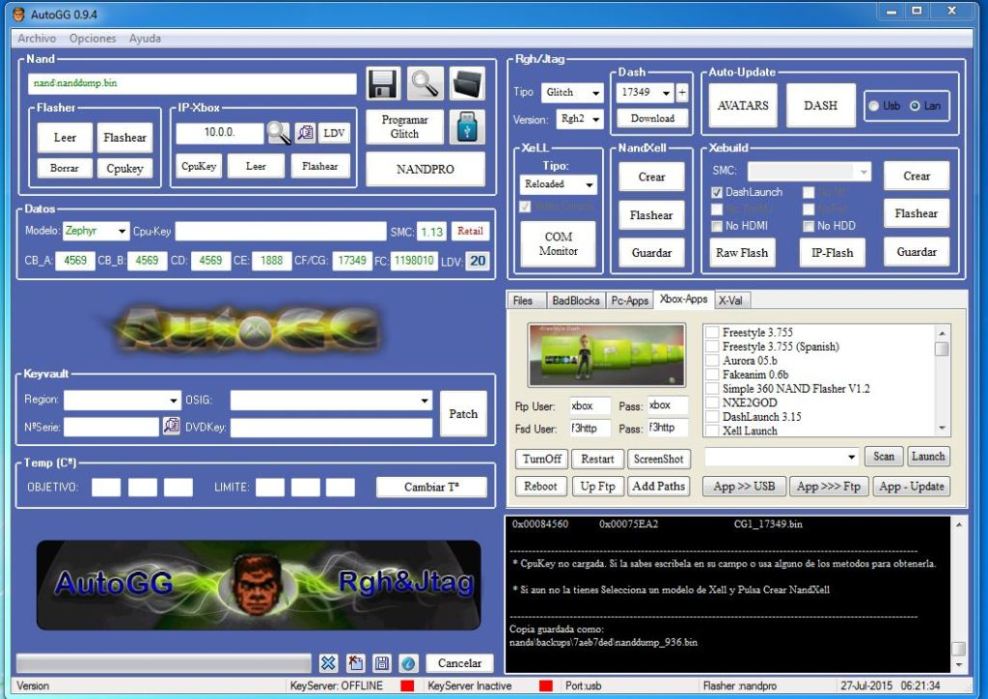Click the NANDPRO button
988x699 pixels.
point(425,169)
